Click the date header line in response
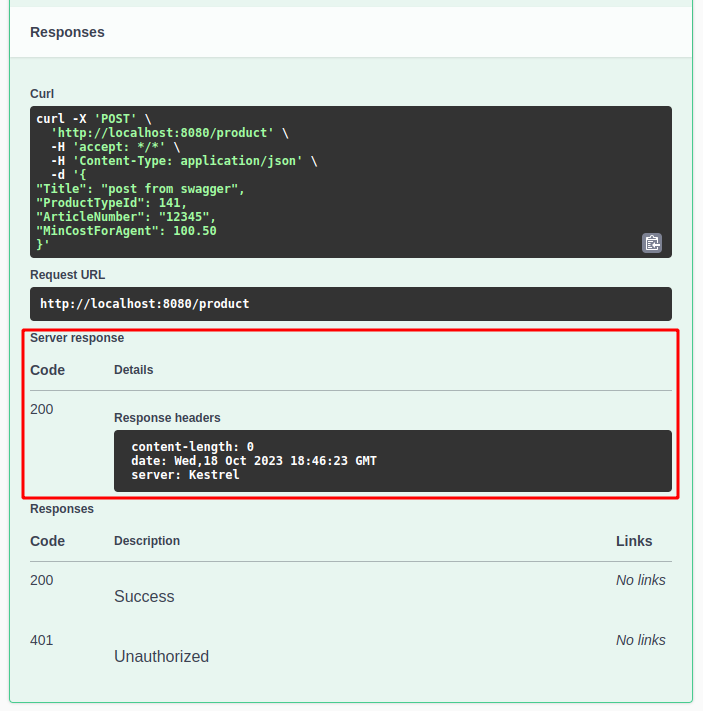703x711 pixels. click(254, 461)
